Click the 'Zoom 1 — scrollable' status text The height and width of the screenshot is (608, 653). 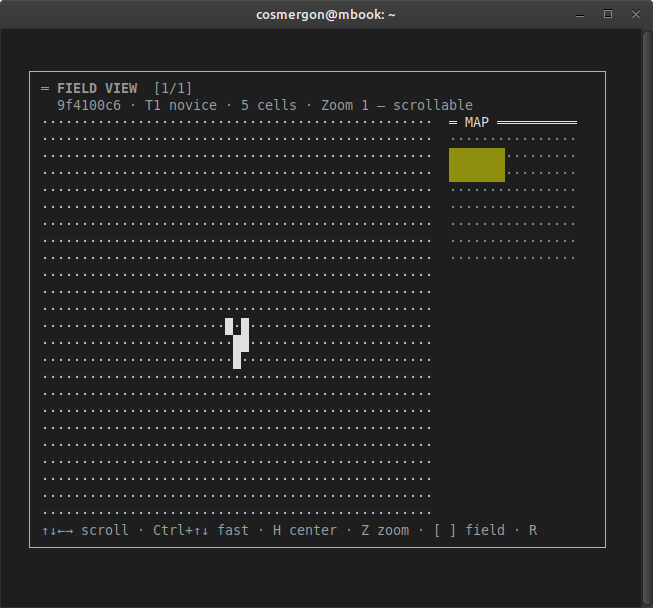(397, 105)
